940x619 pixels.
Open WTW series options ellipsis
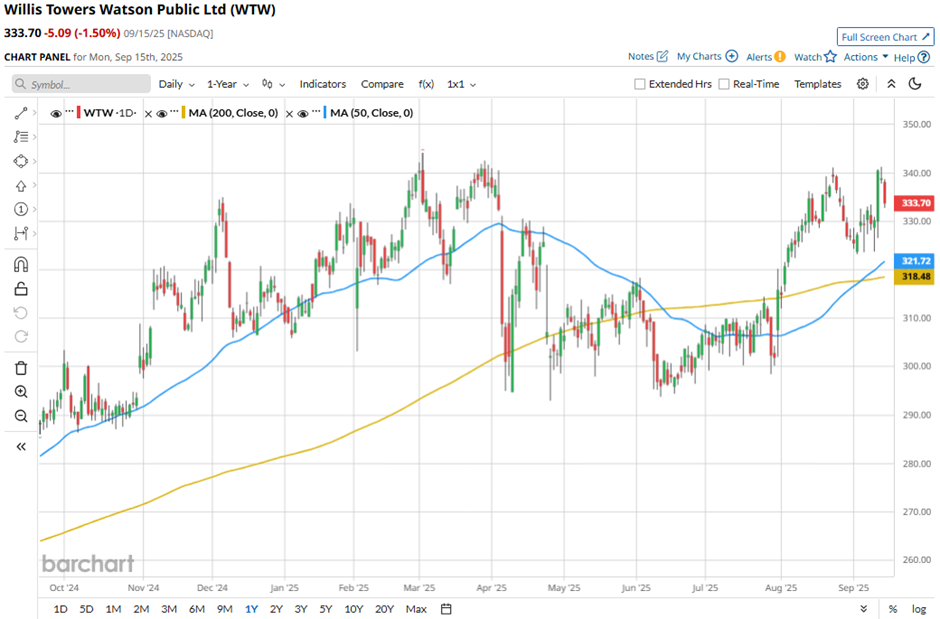[x=69, y=111]
